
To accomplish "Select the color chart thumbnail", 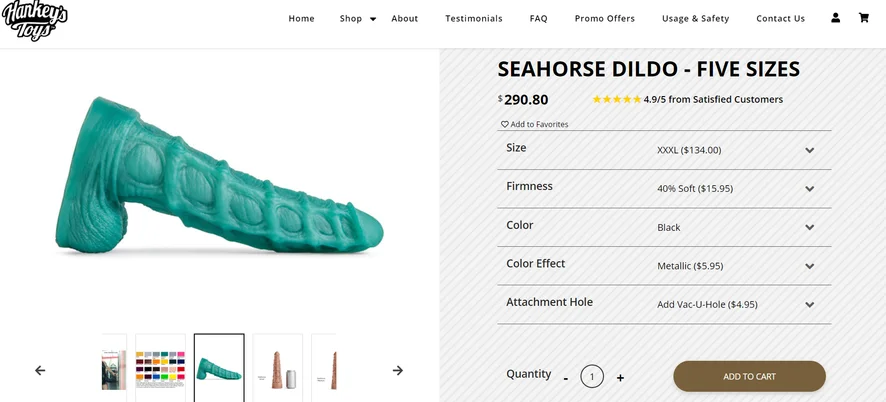I will (x=160, y=368).
